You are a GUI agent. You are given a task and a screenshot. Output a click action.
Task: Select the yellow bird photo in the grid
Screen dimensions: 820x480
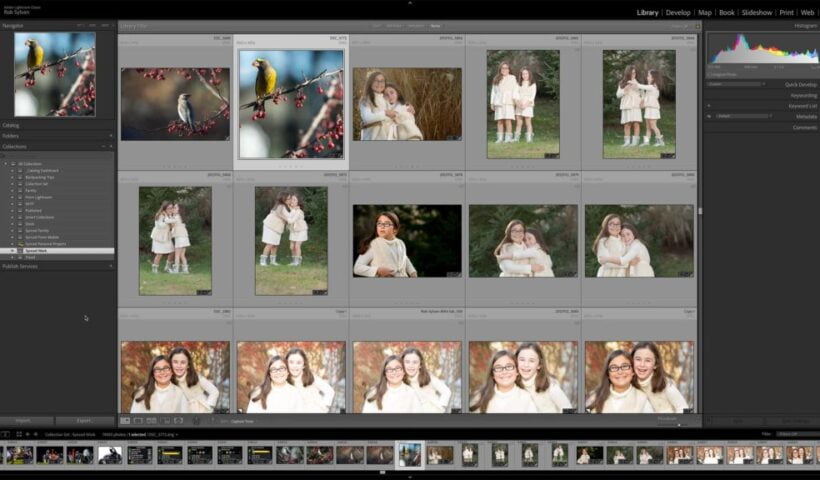click(x=291, y=103)
